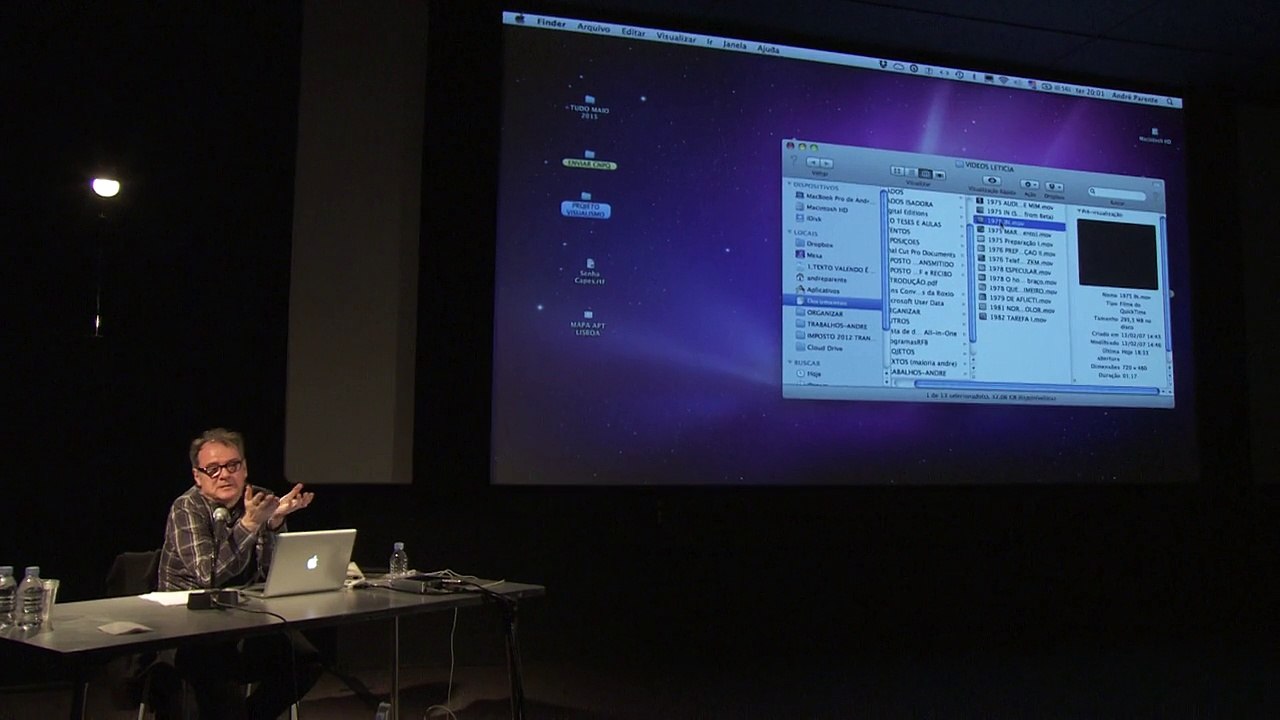Image resolution: width=1280 pixels, height=720 pixels.
Task: Select Documentos in Finder sidebar
Action: [832, 301]
